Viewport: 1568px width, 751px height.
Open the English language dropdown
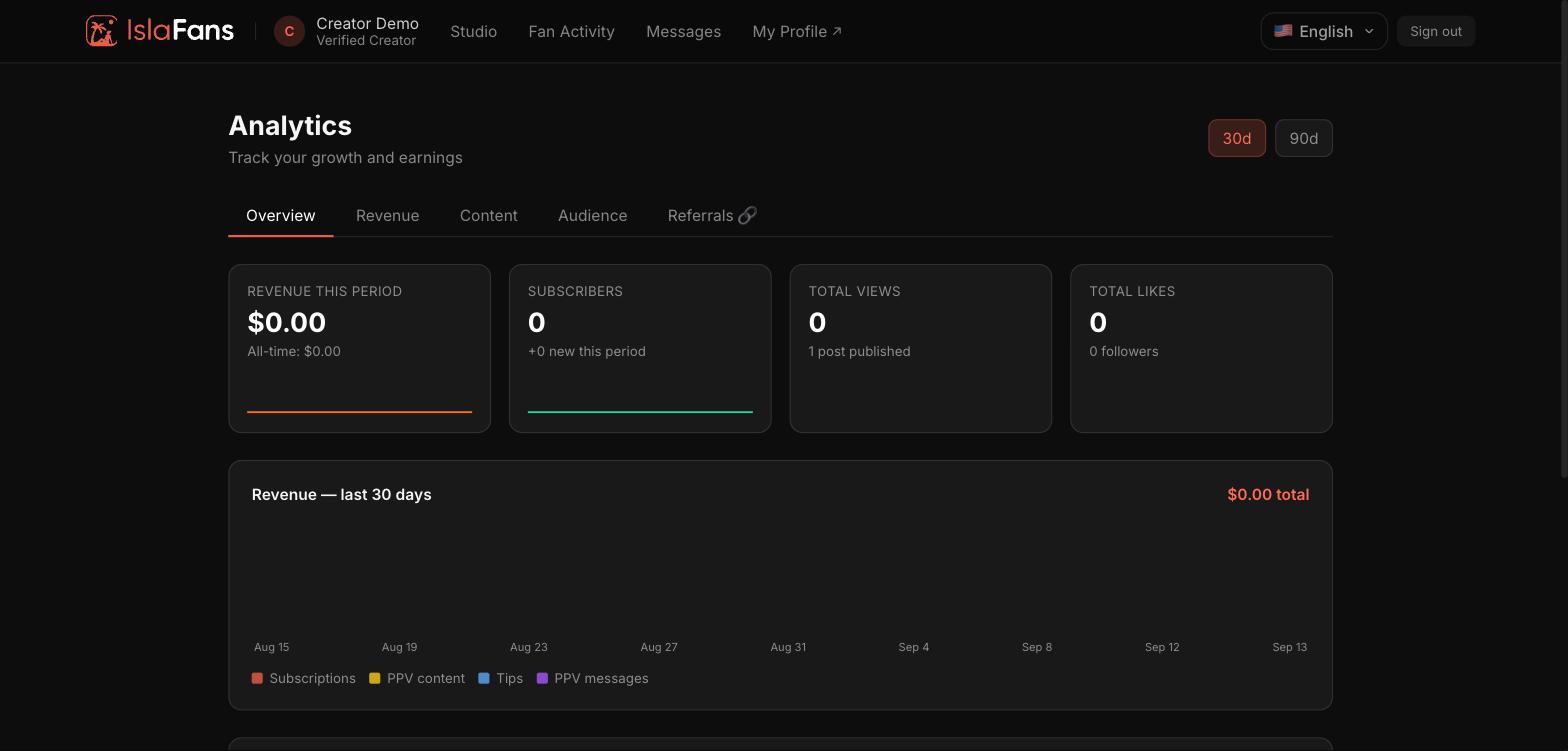1324,31
